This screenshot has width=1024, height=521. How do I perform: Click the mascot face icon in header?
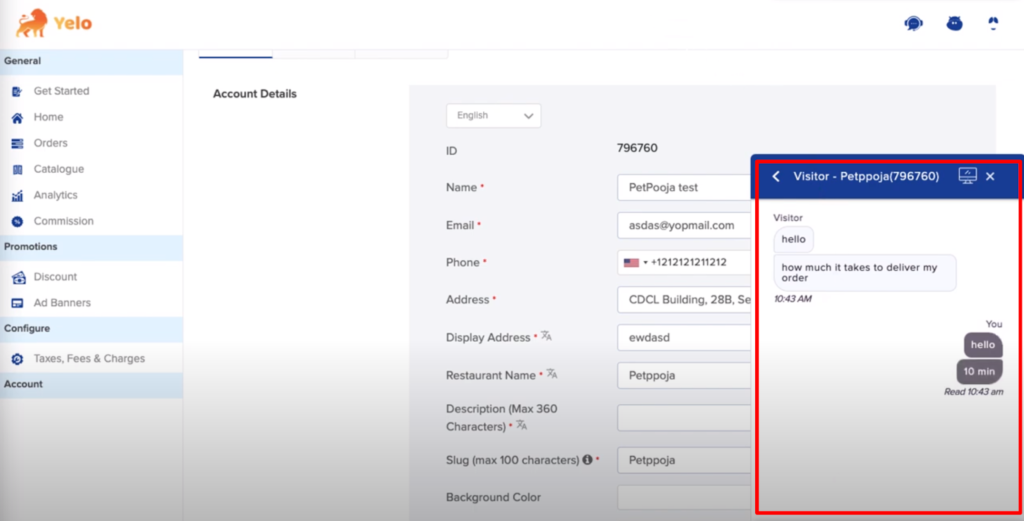(x=954, y=24)
